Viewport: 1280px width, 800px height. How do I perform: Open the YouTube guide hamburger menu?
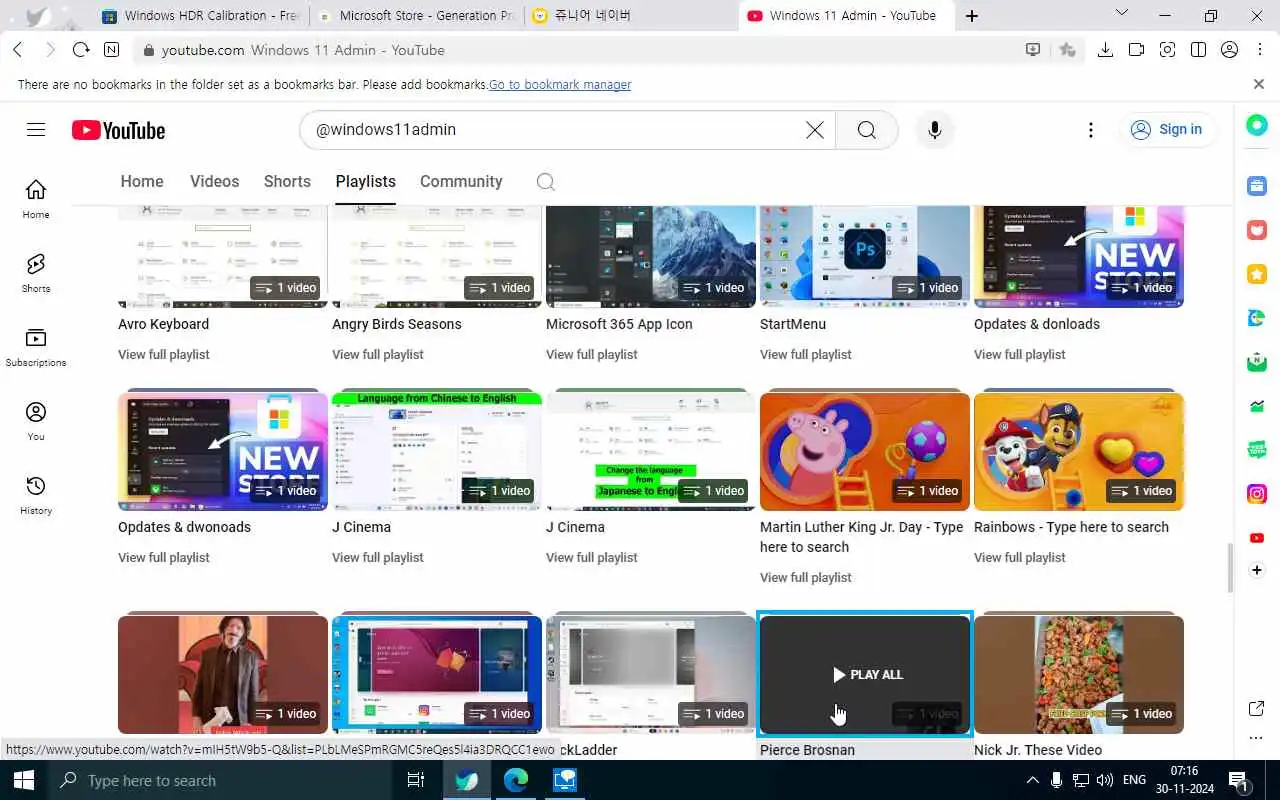point(36,129)
